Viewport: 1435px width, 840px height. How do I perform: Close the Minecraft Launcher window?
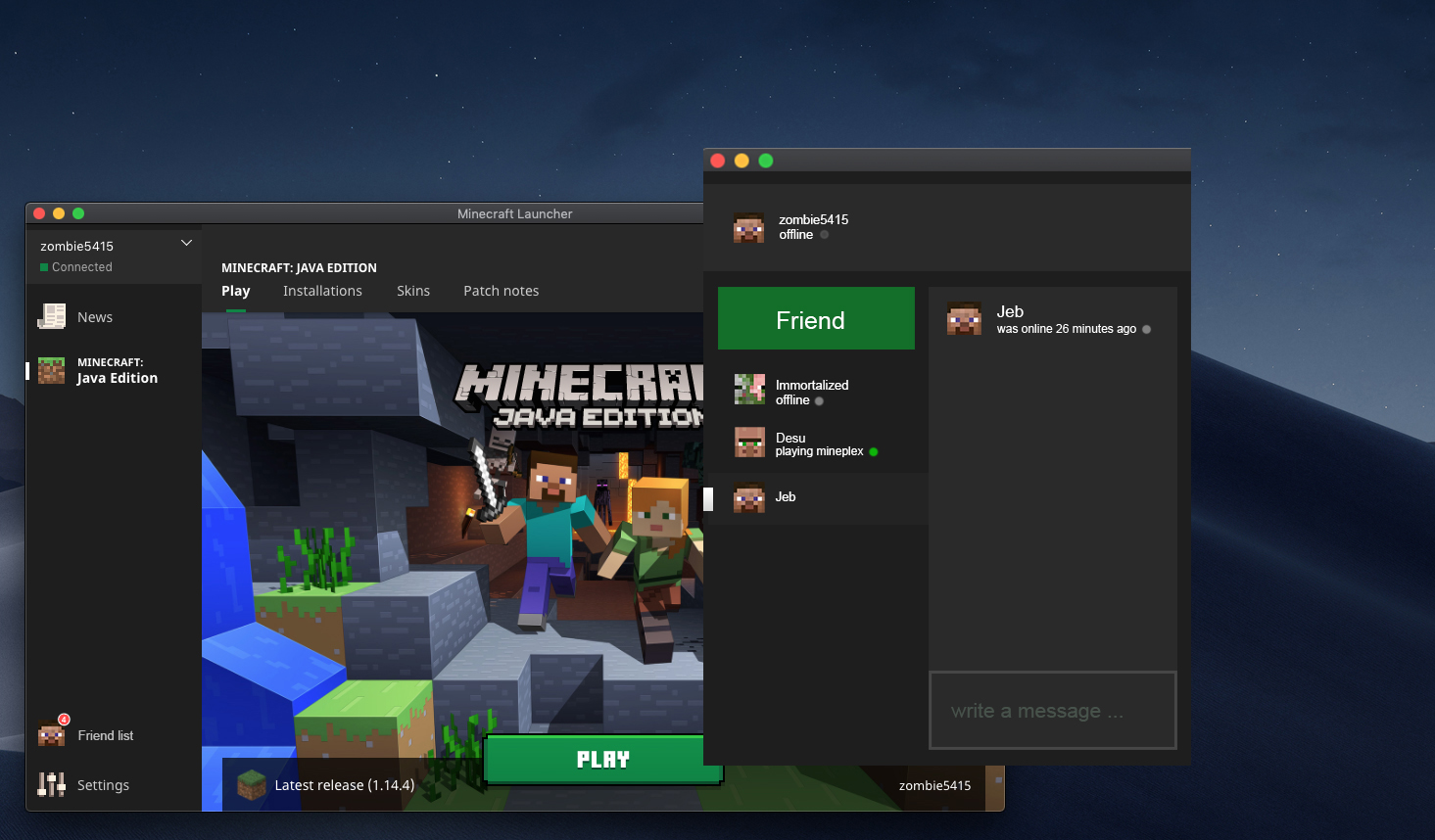(39, 213)
